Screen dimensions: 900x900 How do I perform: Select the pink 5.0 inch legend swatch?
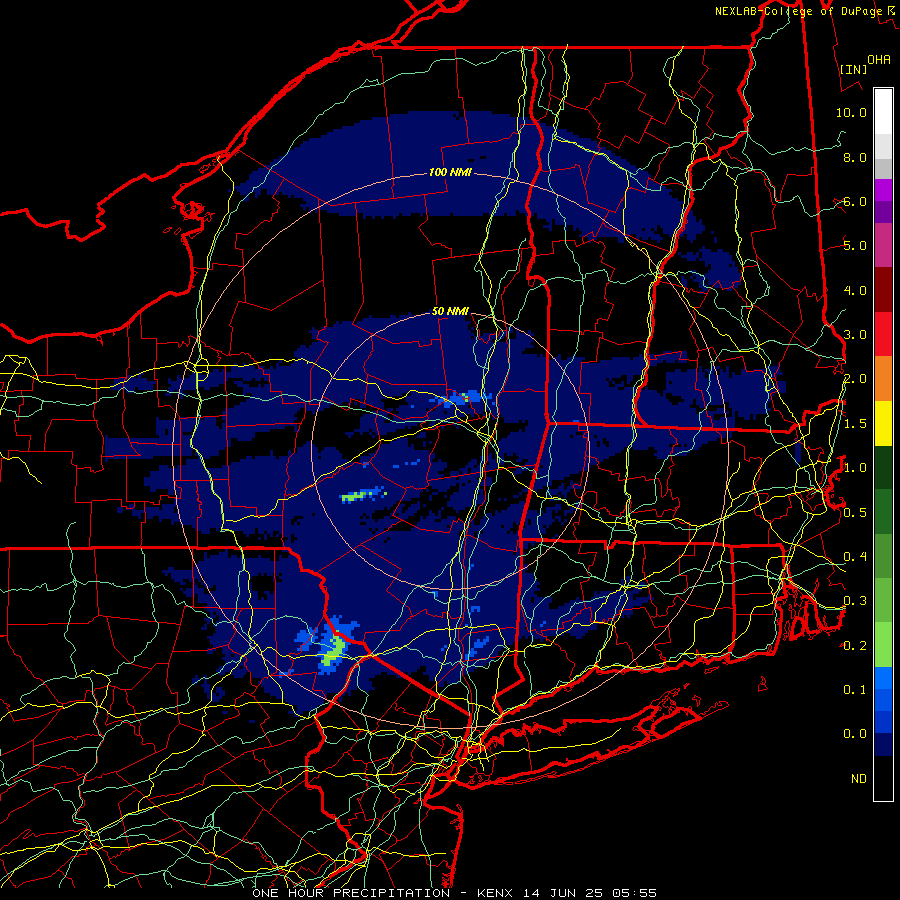tap(883, 246)
